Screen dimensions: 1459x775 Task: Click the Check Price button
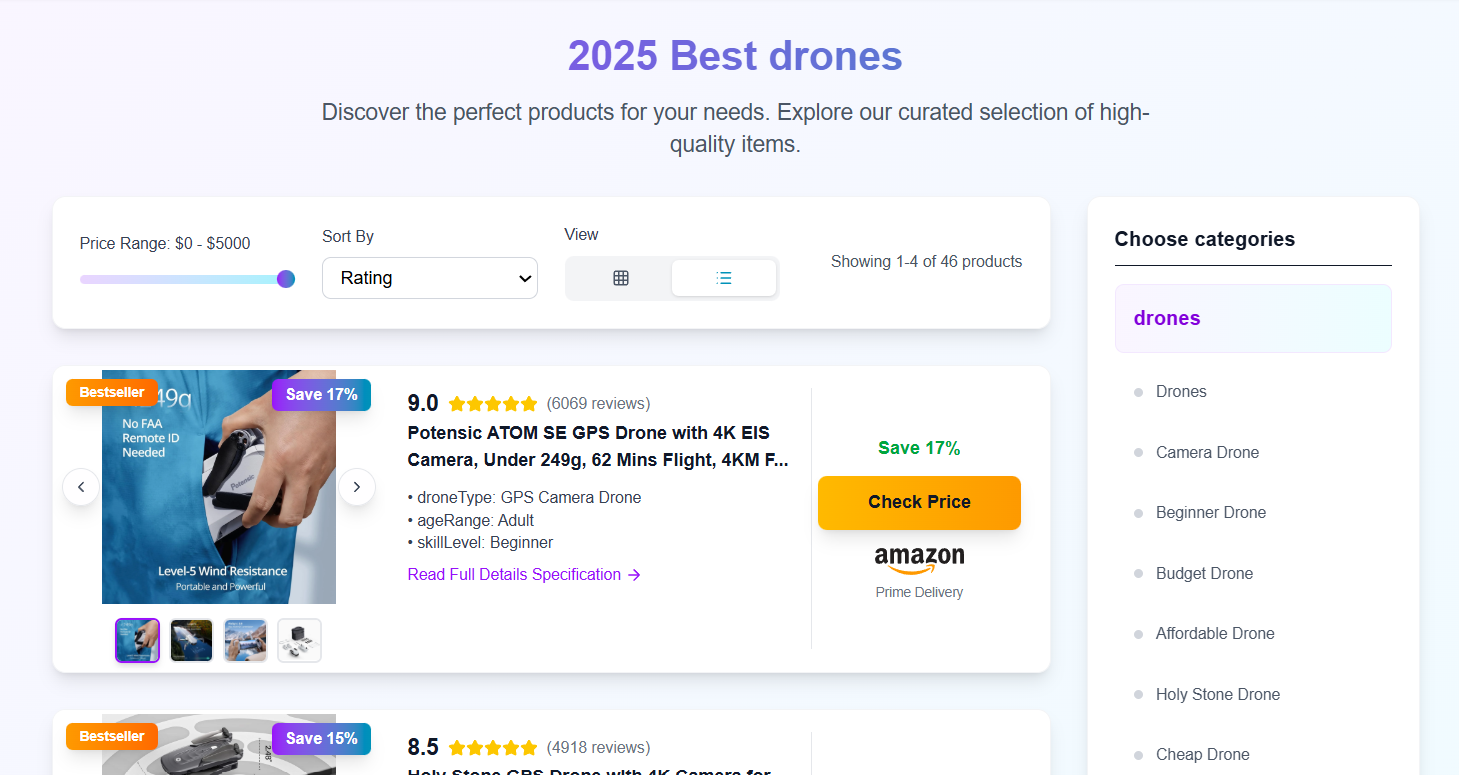tap(918, 502)
